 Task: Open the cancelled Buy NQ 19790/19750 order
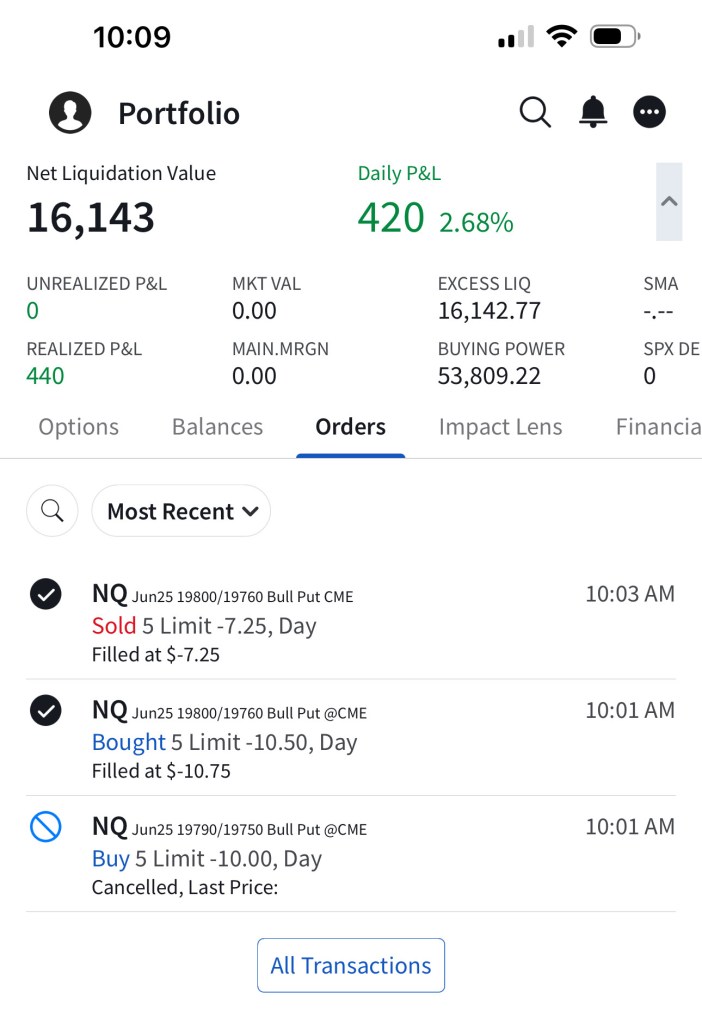(x=330, y=857)
